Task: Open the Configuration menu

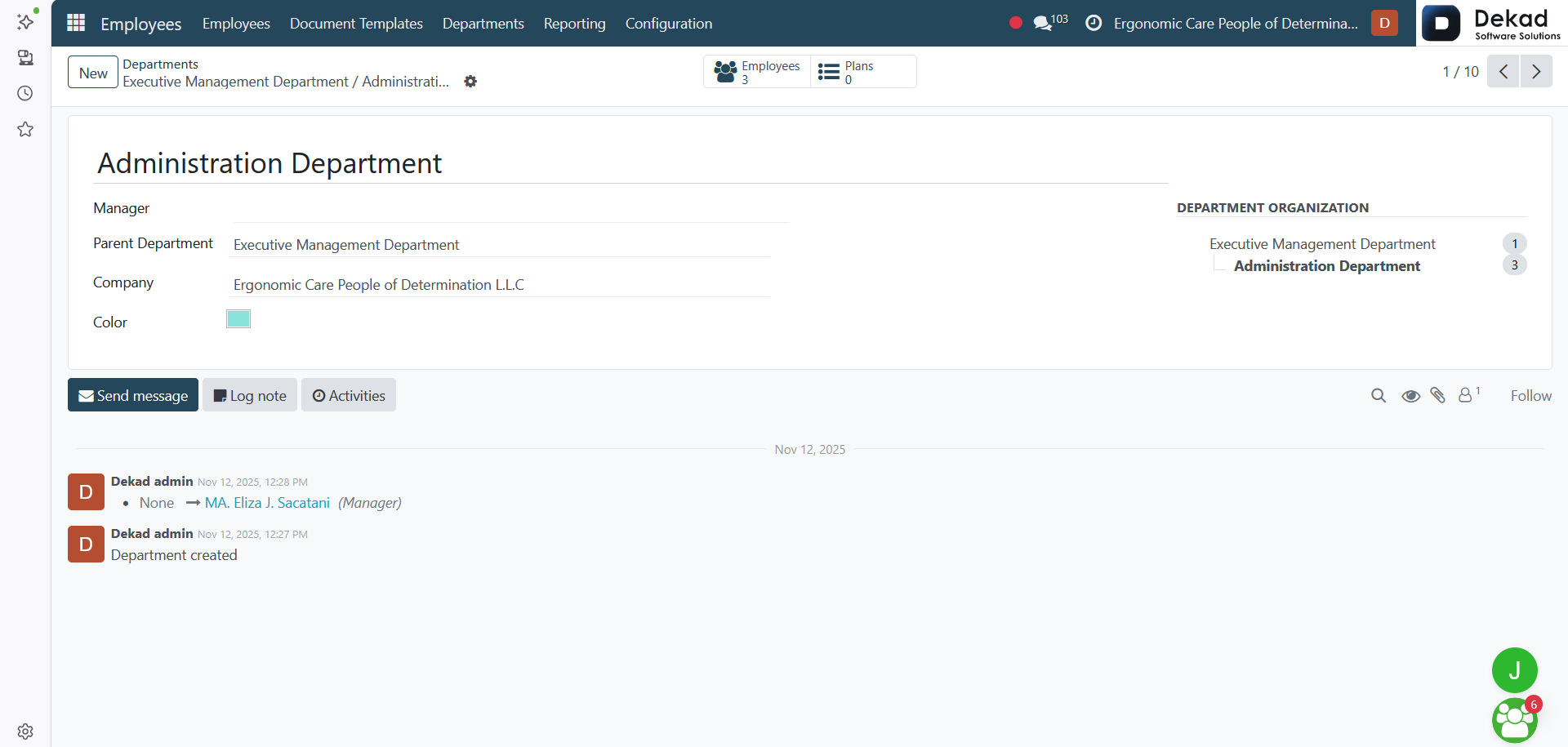Action: click(x=669, y=24)
